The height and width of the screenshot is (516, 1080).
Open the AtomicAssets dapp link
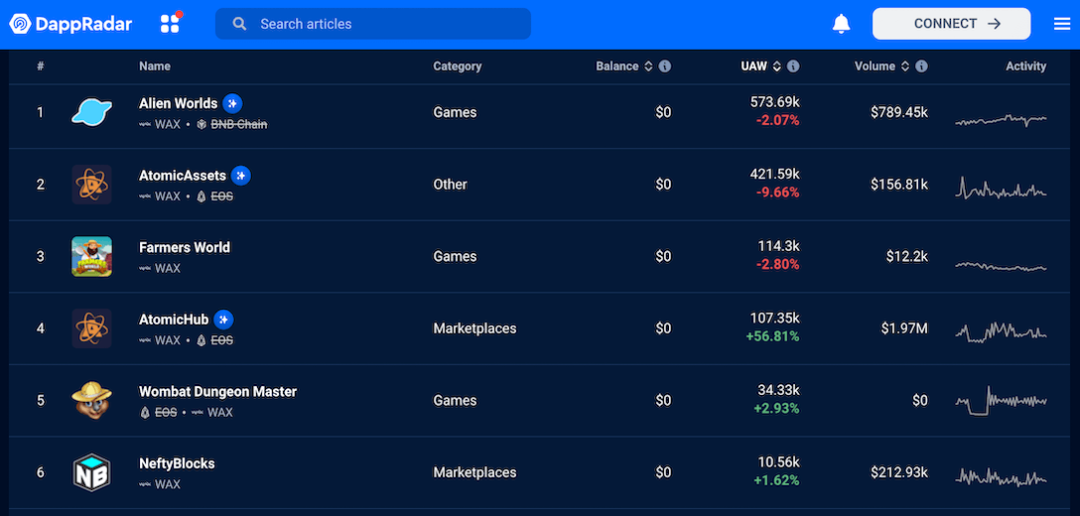point(183,176)
